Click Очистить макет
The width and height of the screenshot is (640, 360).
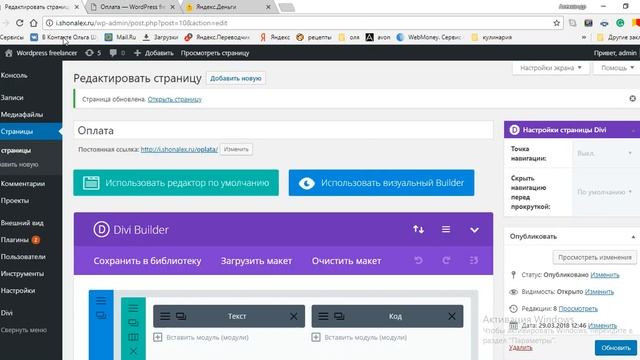click(x=347, y=261)
